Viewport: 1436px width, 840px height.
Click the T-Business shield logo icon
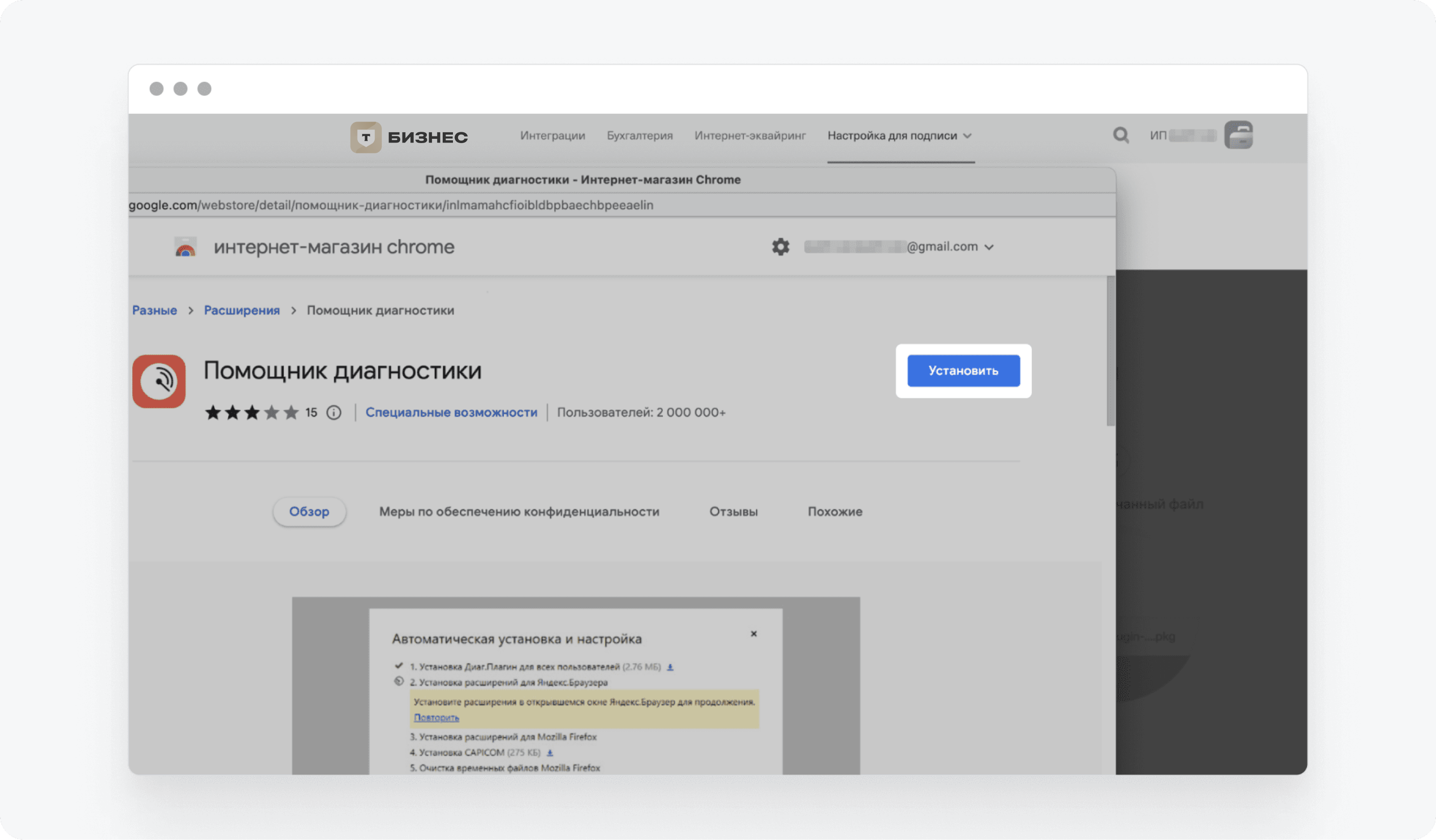point(365,137)
